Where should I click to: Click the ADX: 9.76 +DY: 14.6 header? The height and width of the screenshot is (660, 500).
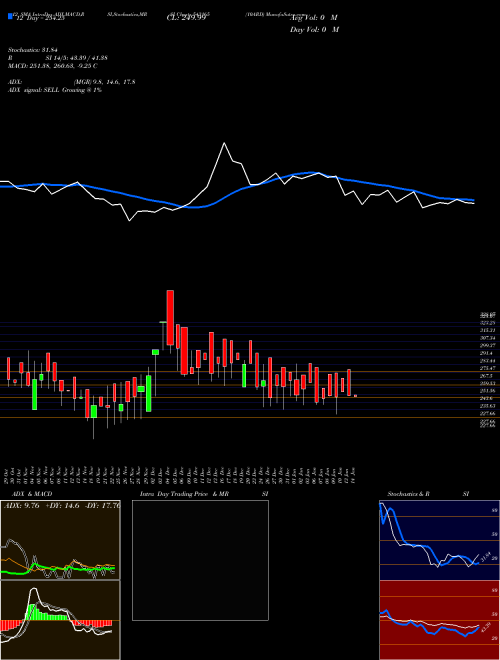click(x=62, y=506)
